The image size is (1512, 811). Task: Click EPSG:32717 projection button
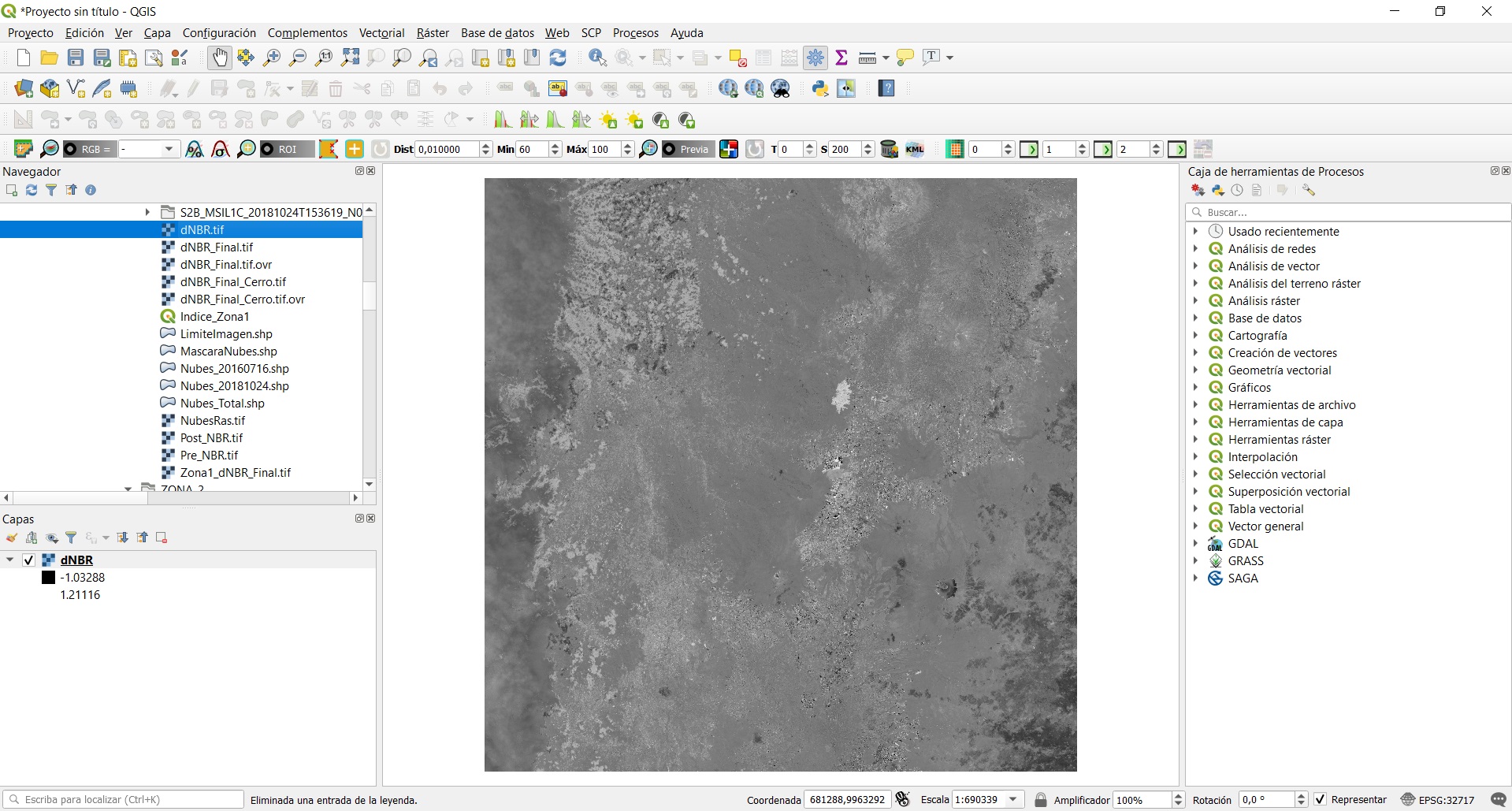coord(1438,799)
